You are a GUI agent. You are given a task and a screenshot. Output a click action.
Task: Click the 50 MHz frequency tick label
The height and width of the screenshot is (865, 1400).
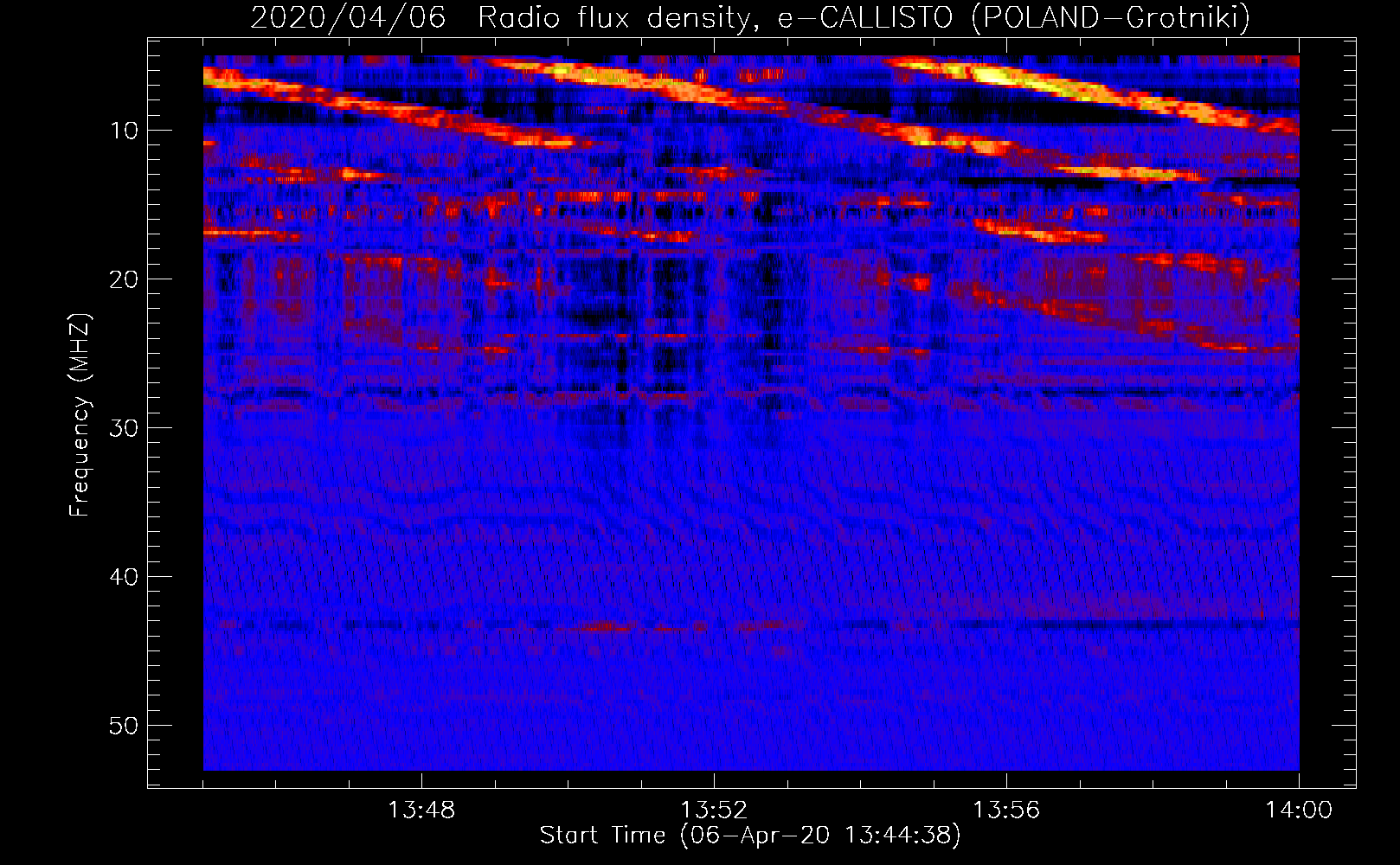pos(125,726)
